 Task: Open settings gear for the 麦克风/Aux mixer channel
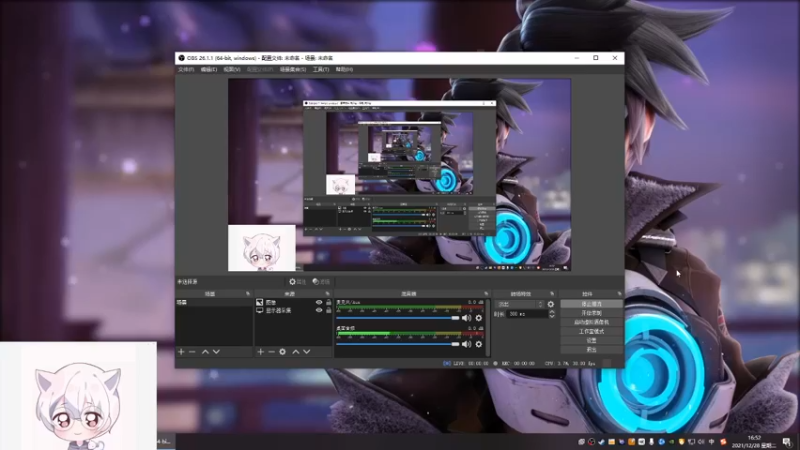pyautogui.click(x=479, y=318)
